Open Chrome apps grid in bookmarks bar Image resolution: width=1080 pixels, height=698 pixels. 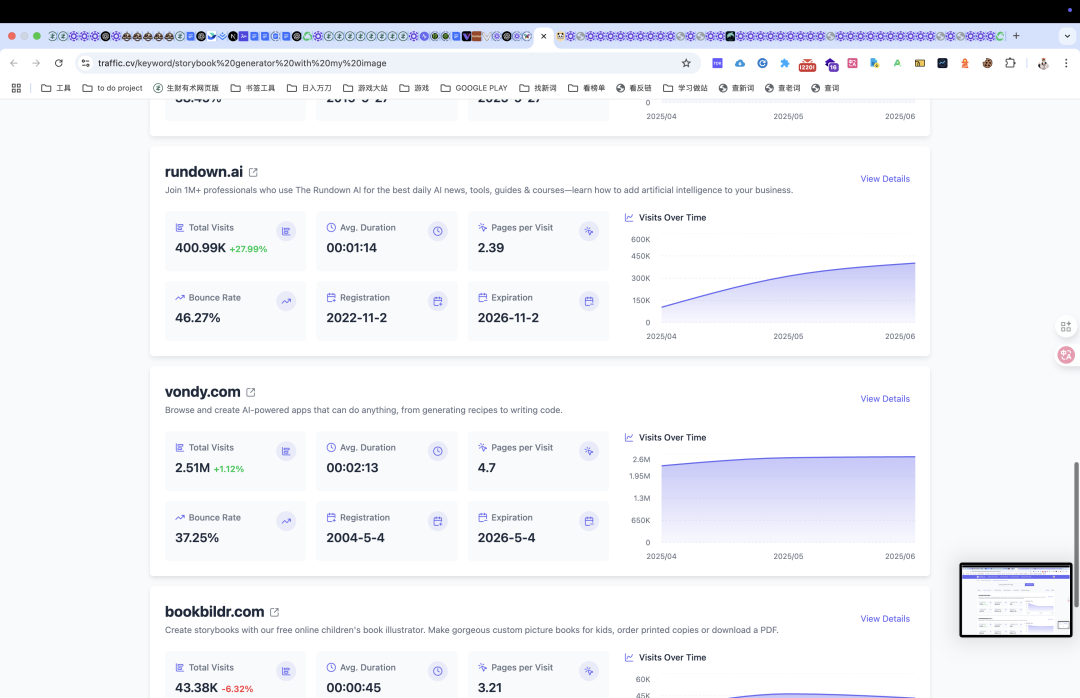[x=17, y=88]
